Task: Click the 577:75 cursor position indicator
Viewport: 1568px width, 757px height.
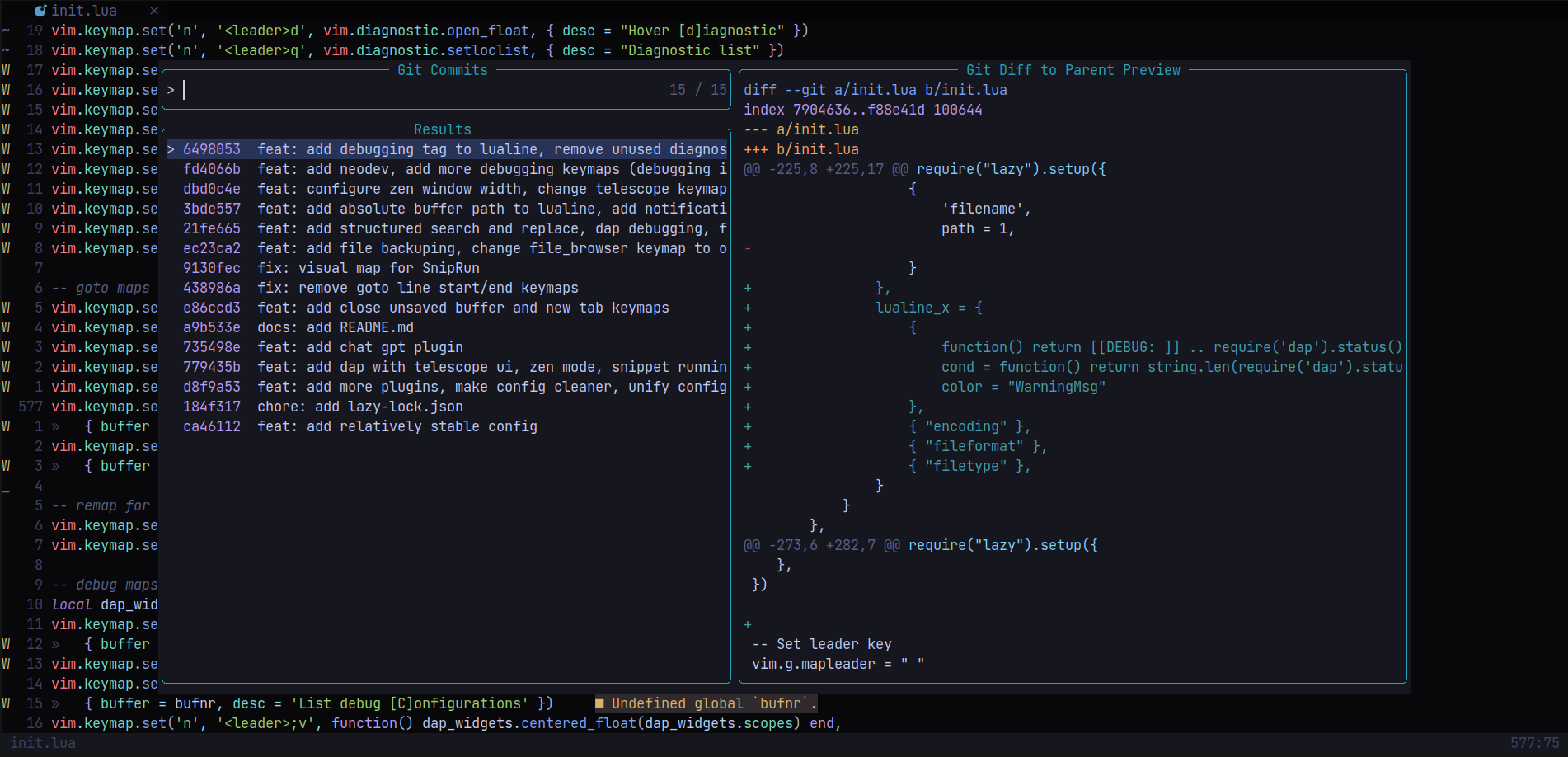Action: (x=1534, y=743)
